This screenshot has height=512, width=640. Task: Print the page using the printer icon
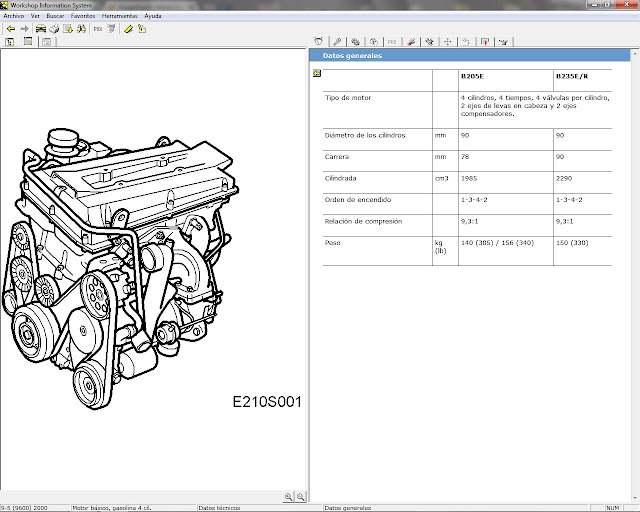coord(54,29)
